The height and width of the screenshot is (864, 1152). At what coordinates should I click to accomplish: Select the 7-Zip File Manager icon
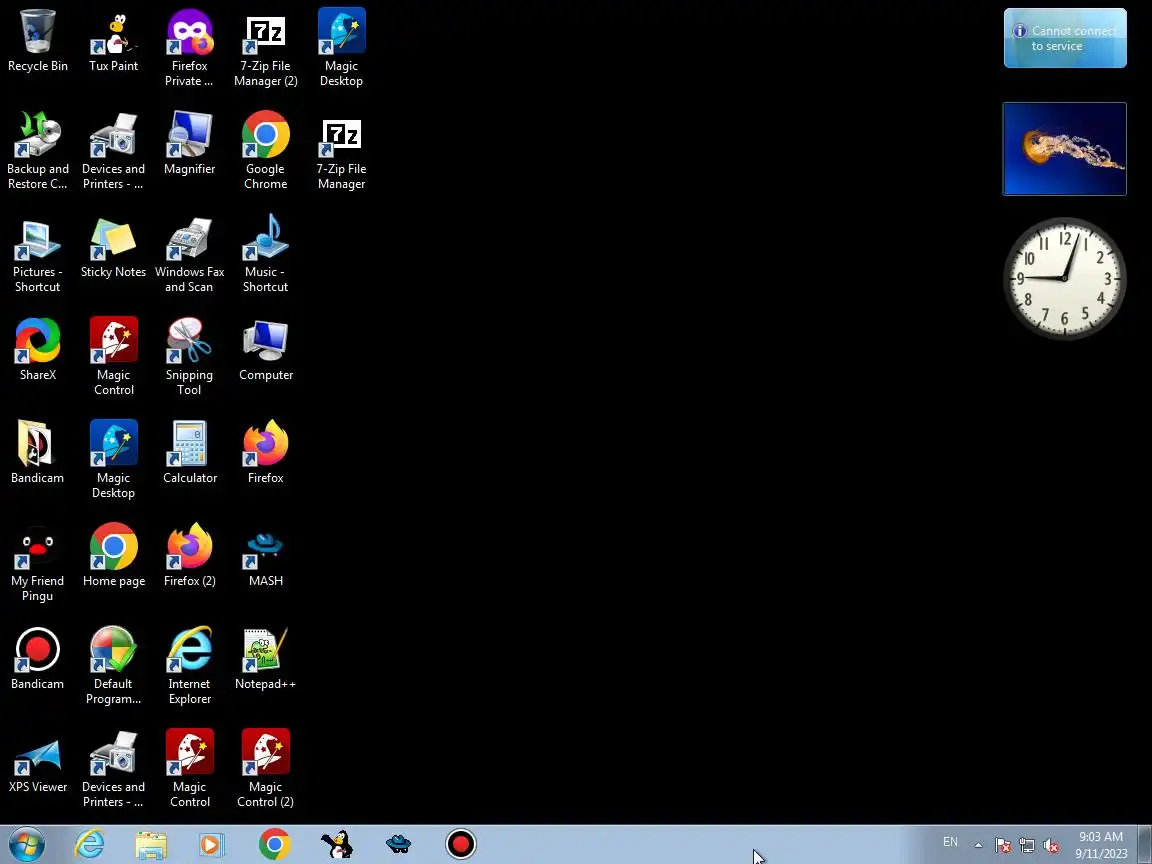pos(342,151)
